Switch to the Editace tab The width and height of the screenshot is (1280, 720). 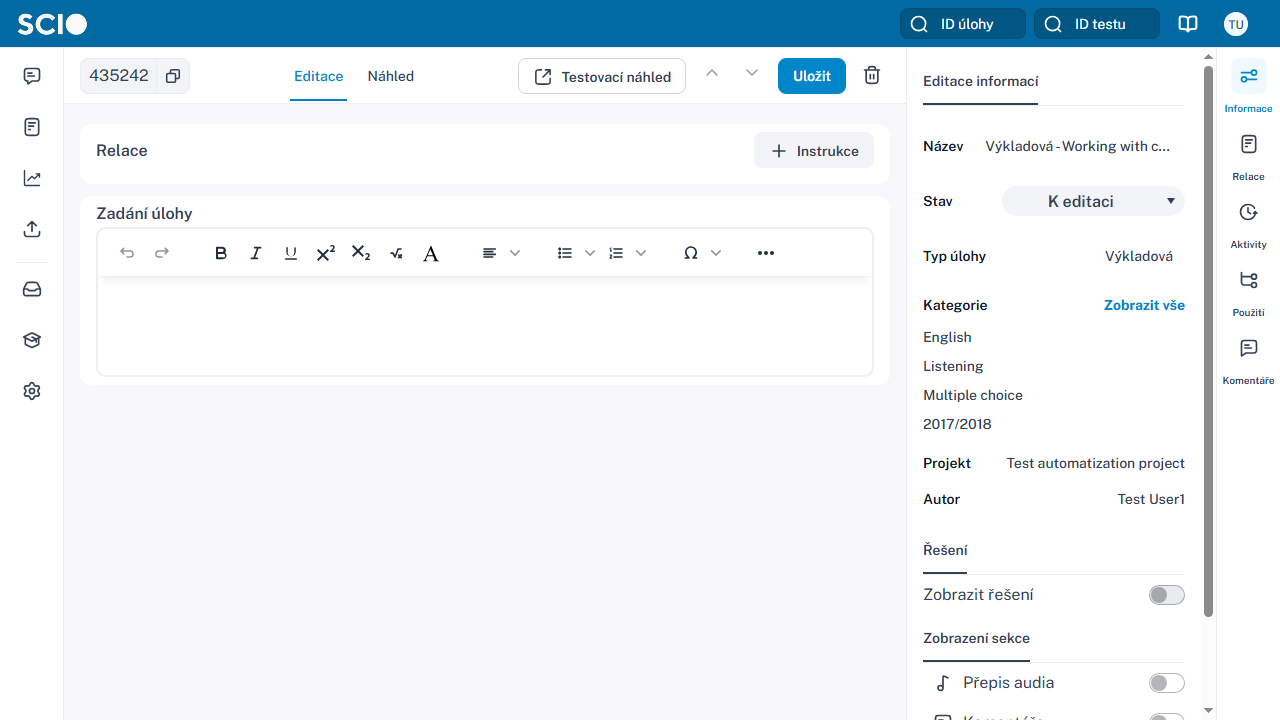(x=319, y=76)
